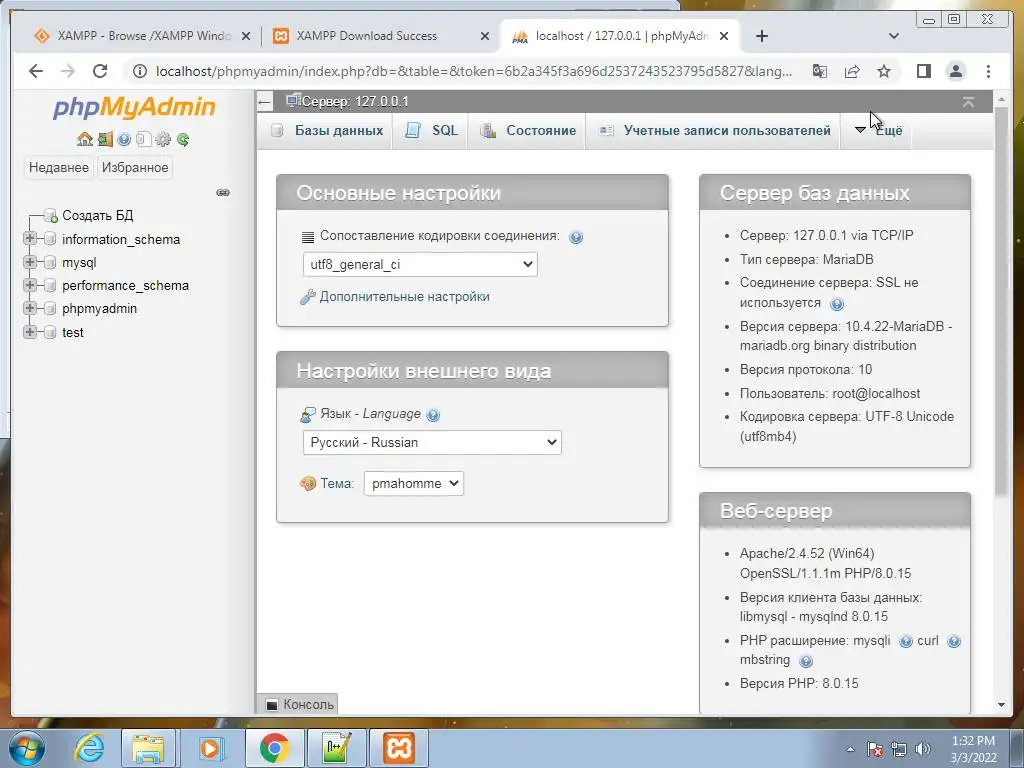Select the test database name
Image resolution: width=1024 pixels, height=768 pixels.
[72, 332]
